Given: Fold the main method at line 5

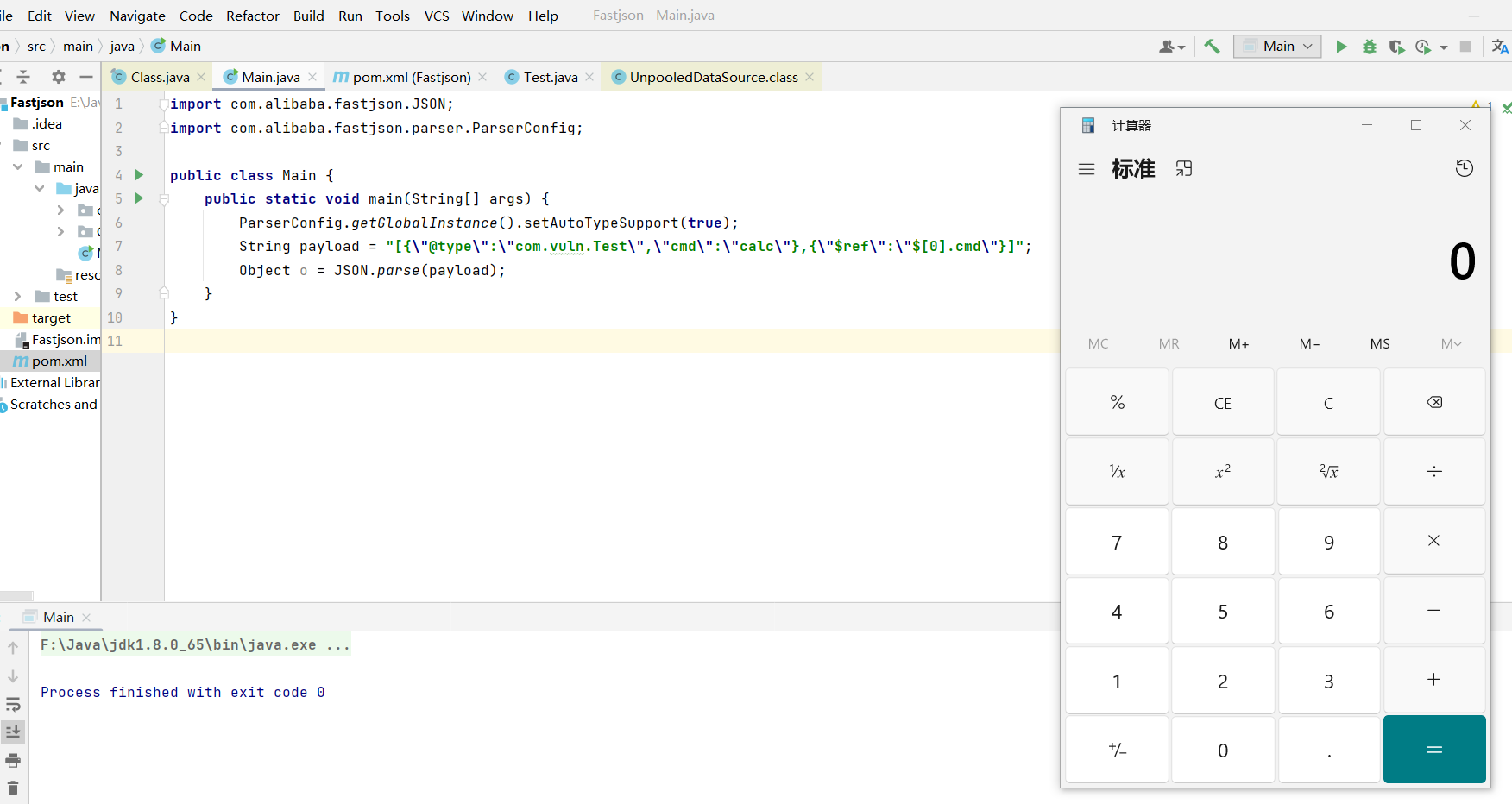Looking at the screenshot, I should (x=163, y=198).
